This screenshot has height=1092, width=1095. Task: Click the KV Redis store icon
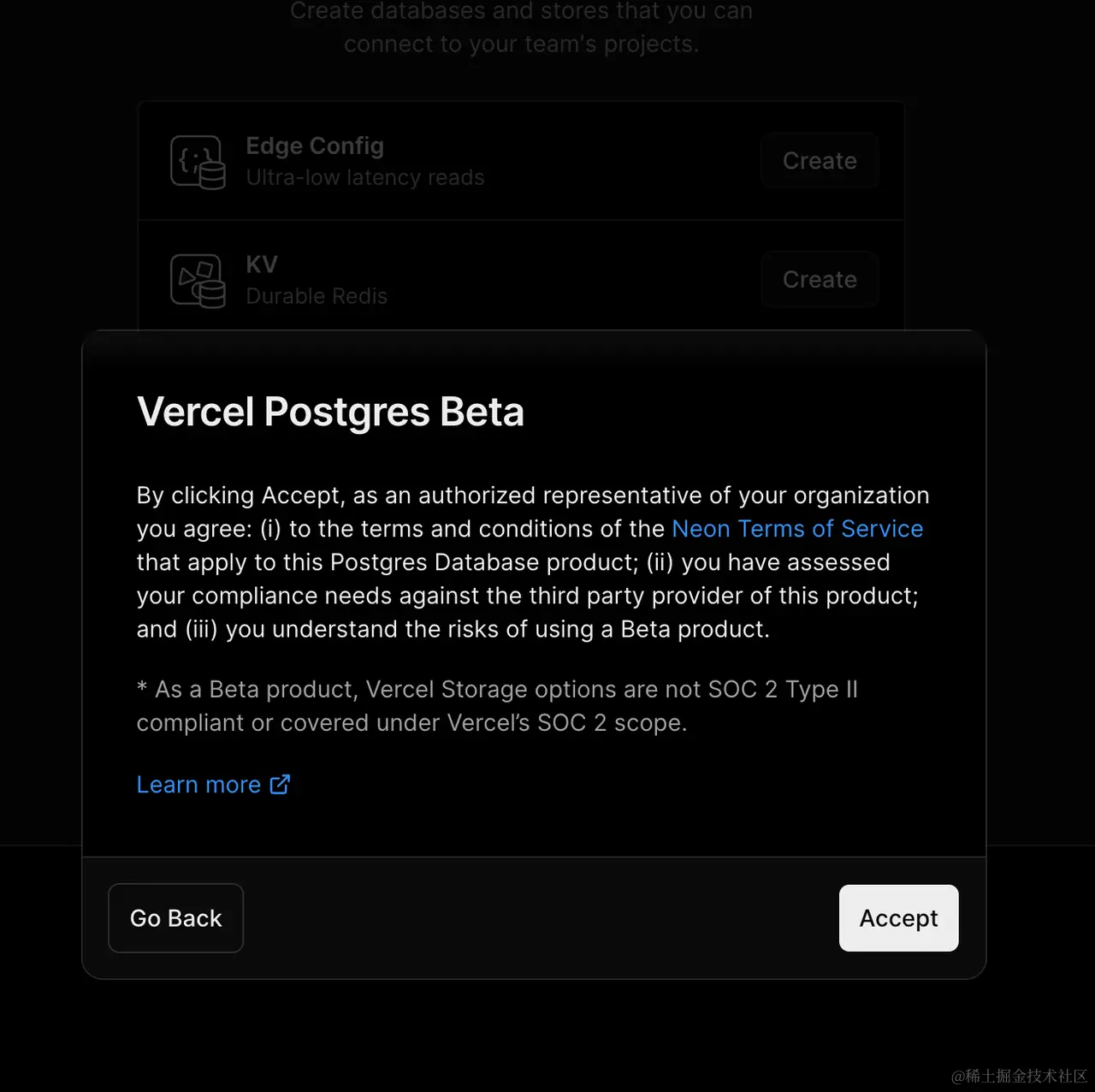coord(198,281)
